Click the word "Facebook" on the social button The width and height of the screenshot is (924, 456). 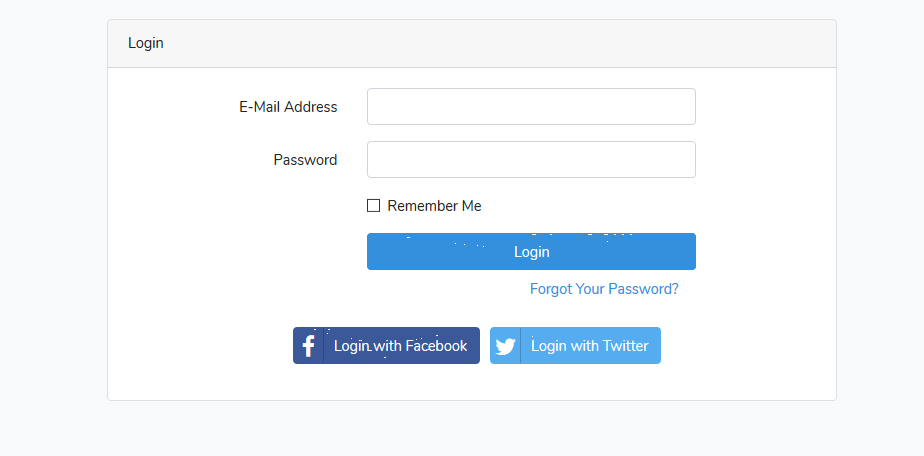click(436, 346)
